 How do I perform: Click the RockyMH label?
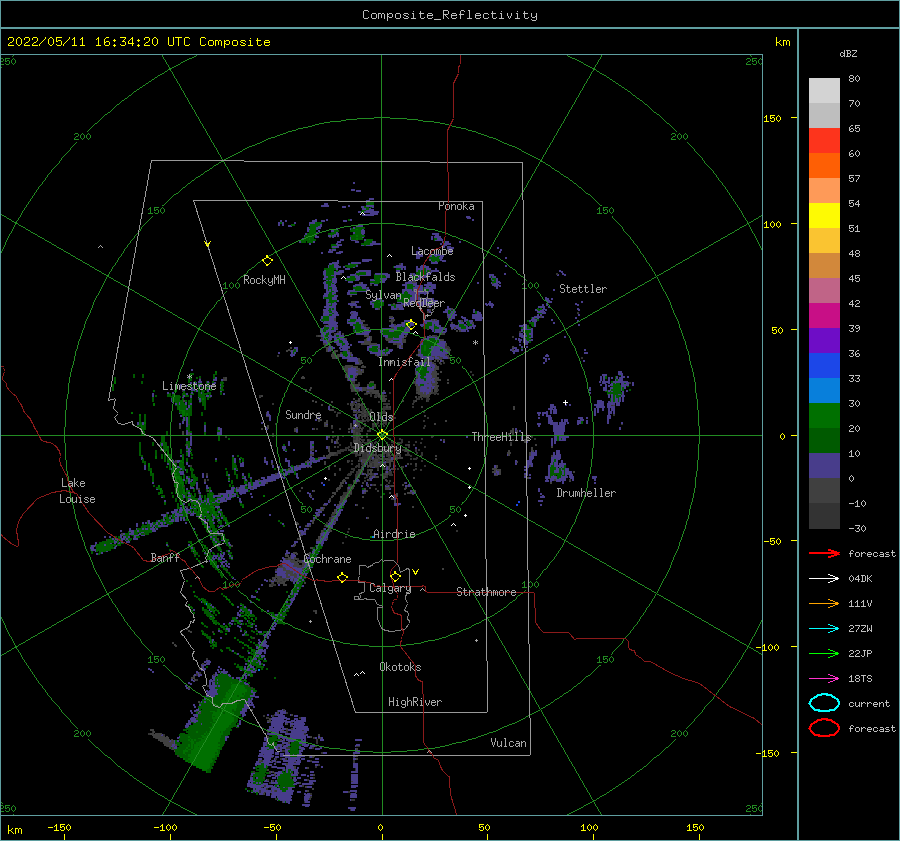[264, 280]
